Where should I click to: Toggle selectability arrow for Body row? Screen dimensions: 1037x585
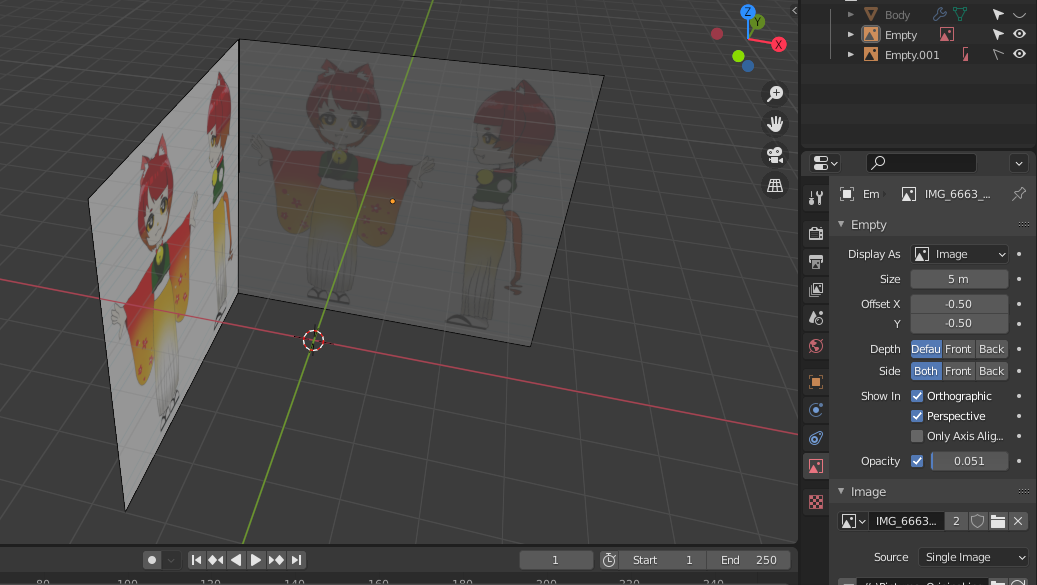[998, 15]
